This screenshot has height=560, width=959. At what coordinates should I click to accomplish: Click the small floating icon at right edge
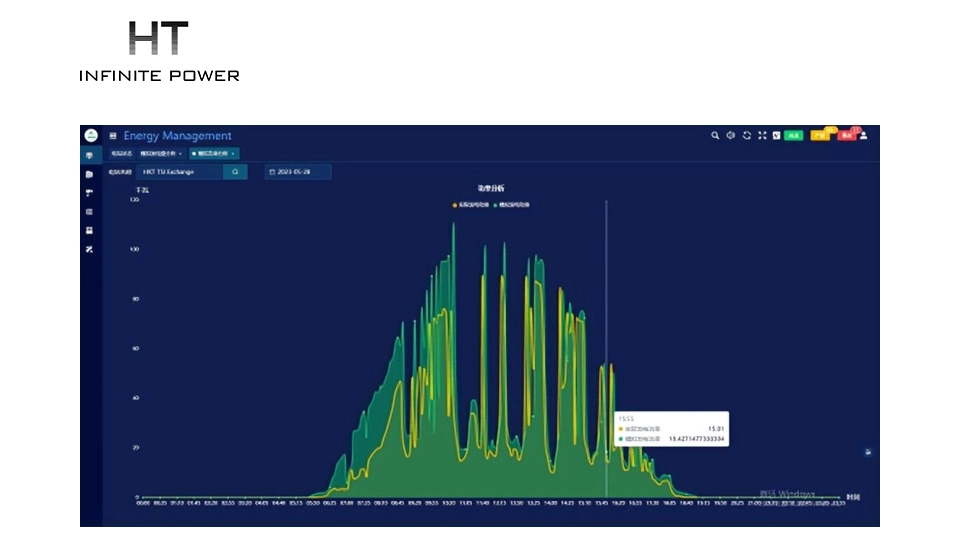(867, 452)
